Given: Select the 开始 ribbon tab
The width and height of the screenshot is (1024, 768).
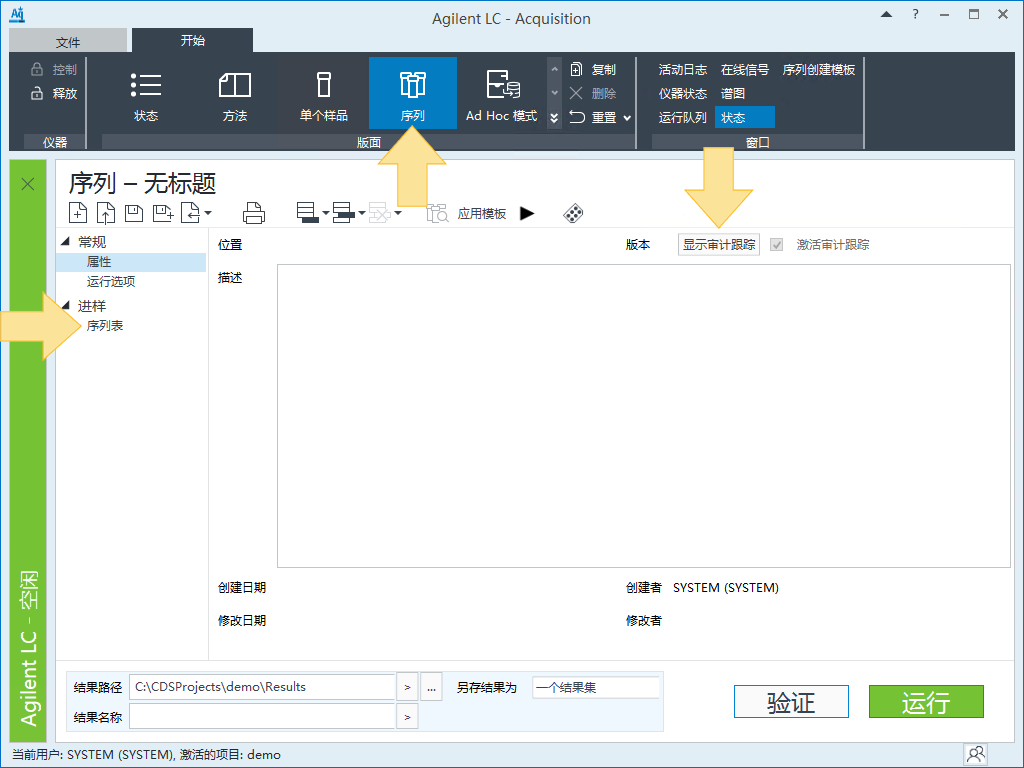Looking at the screenshot, I should tap(193, 40).
